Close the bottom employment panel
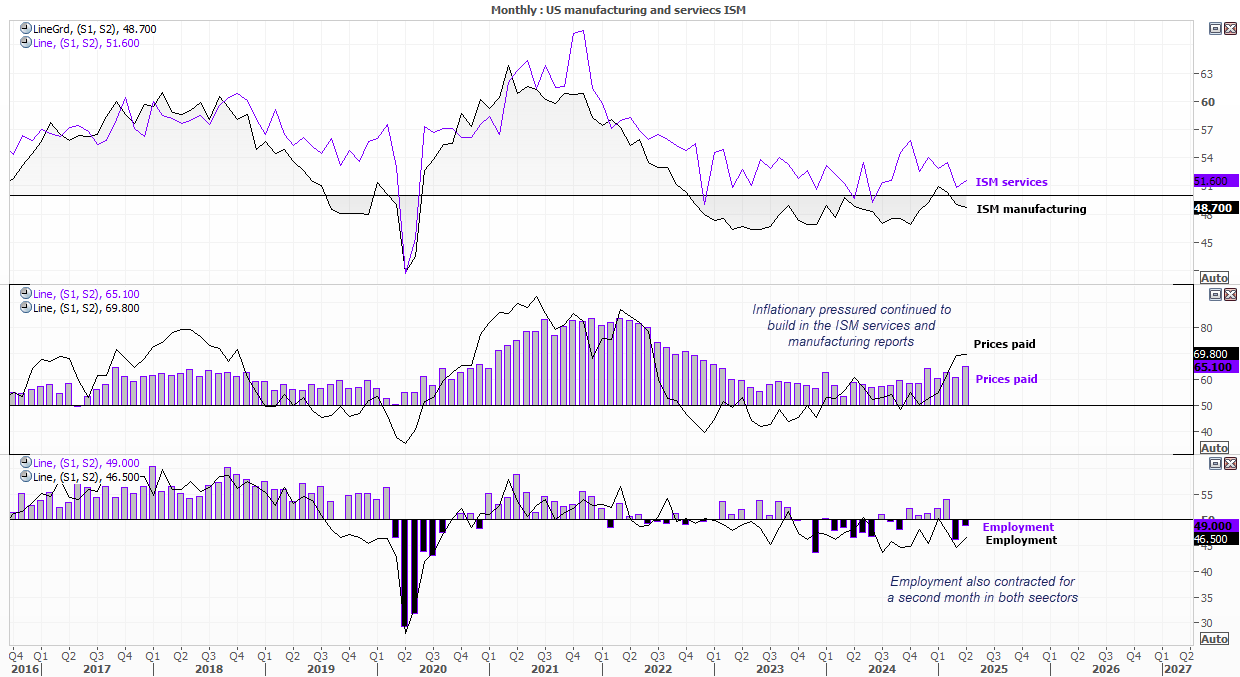This screenshot has width=1240, height=677. click(x=1230, y=464)
